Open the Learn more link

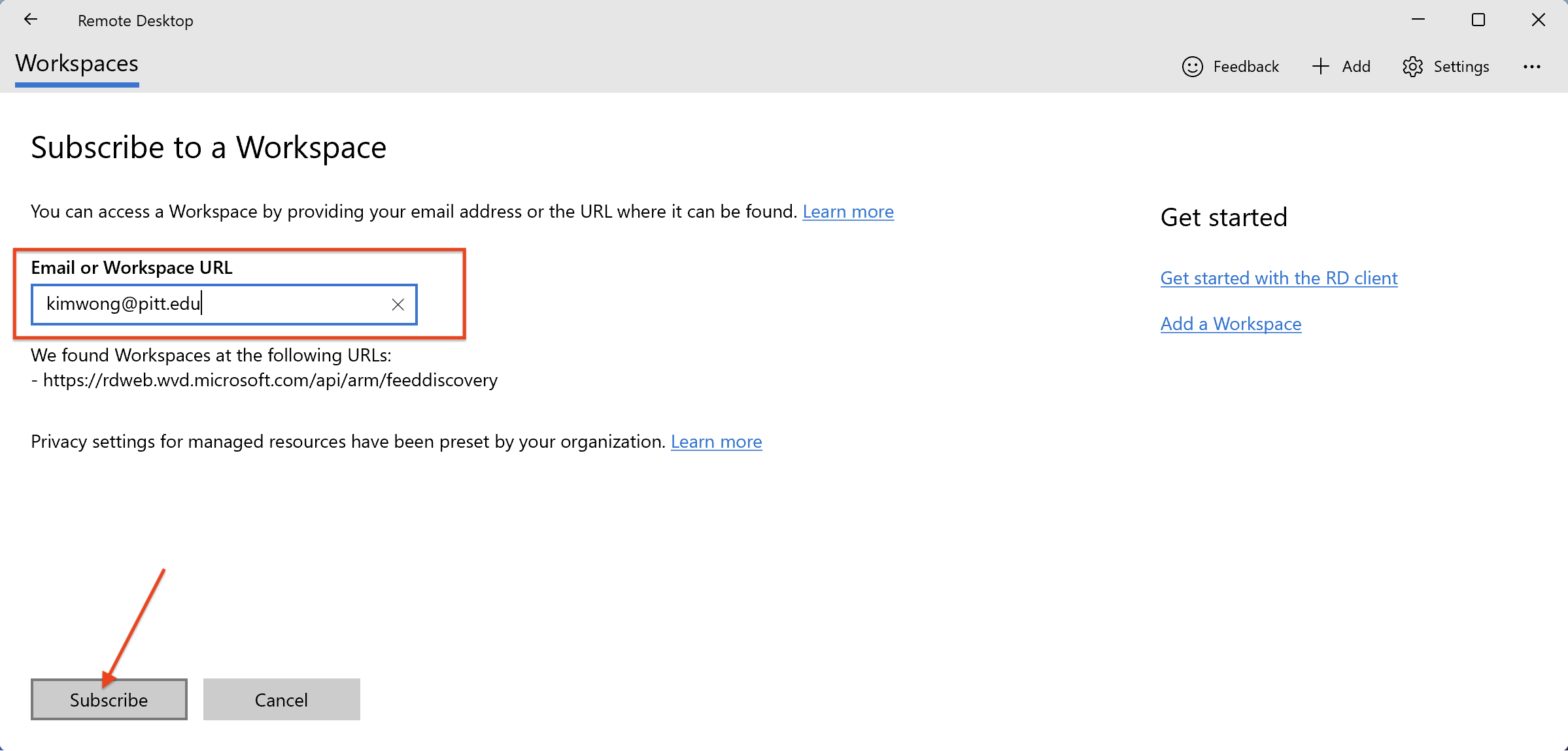click(x=849, y=211)
